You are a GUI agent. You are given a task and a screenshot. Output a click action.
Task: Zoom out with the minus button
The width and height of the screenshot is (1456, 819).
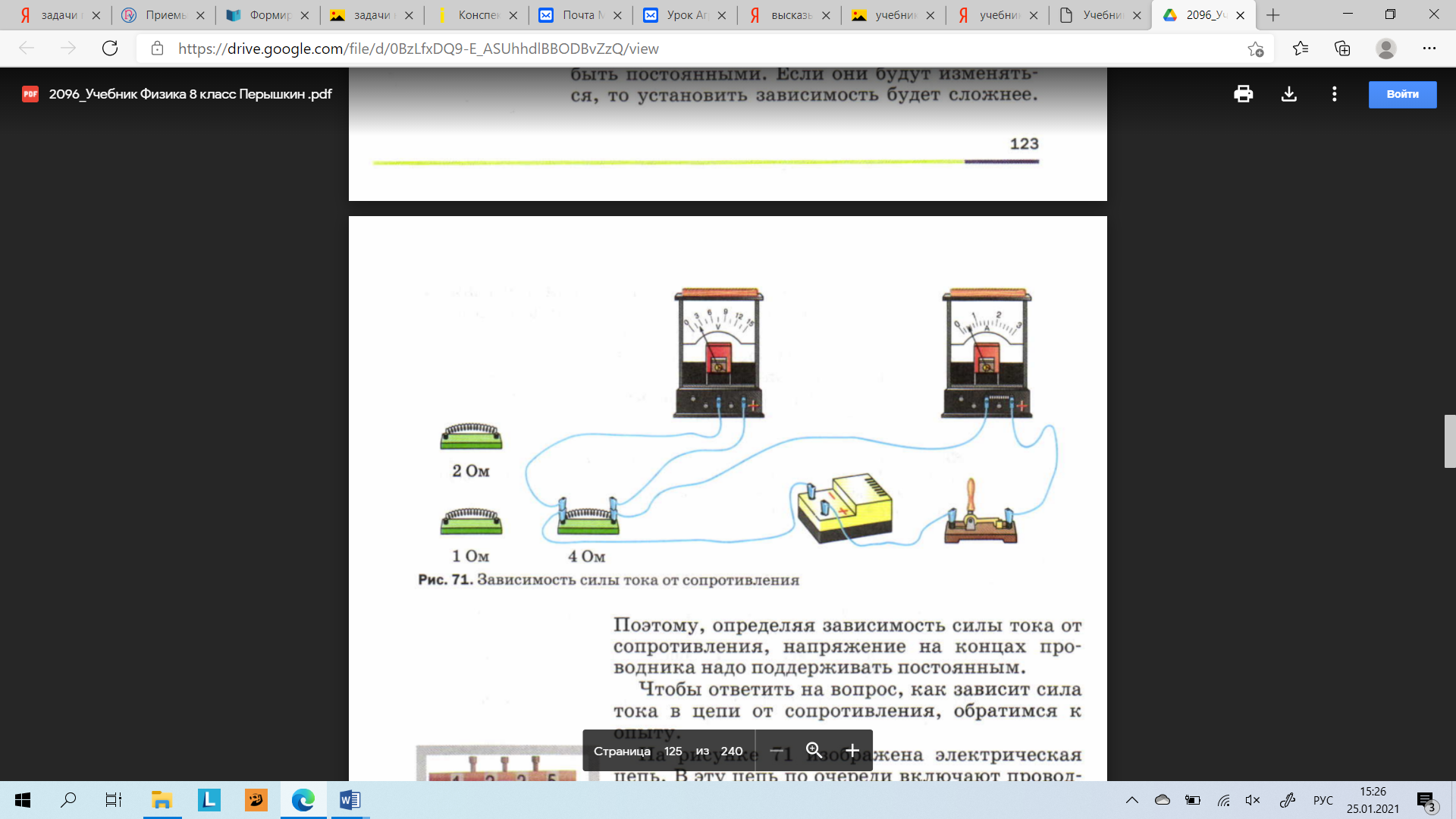[777, 751]
